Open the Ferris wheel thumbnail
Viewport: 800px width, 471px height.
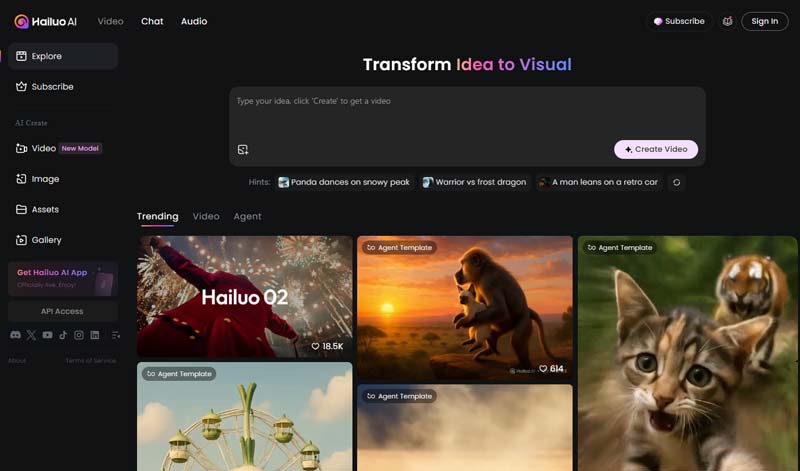point(244,417)
